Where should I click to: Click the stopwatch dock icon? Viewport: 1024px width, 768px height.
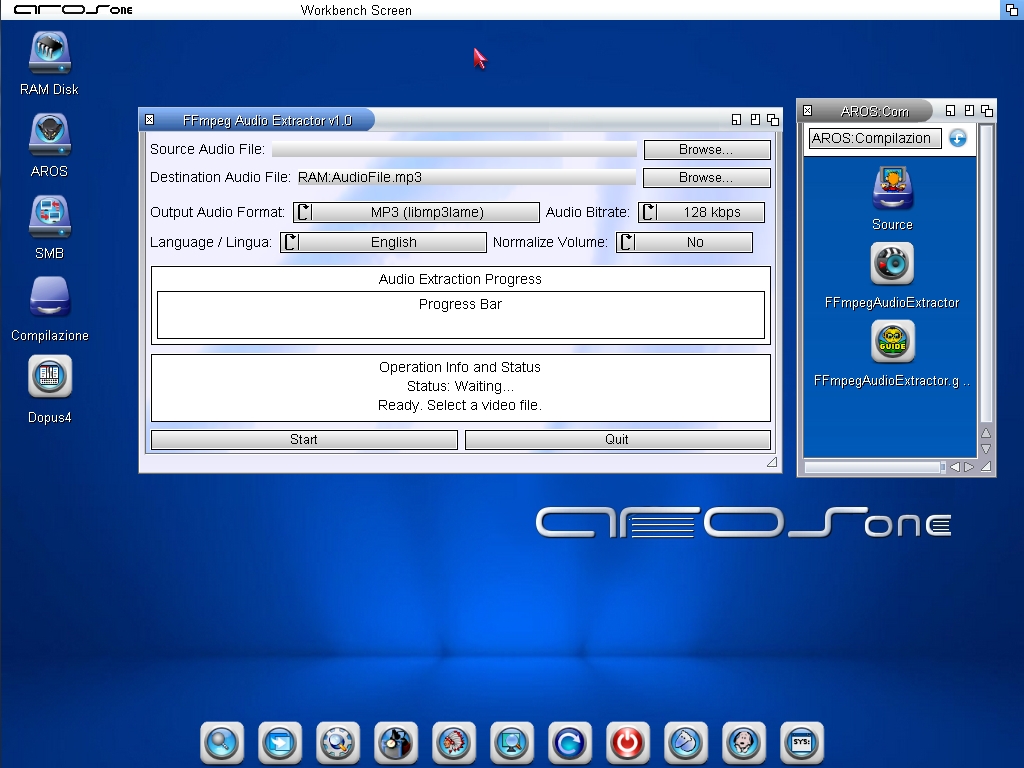(396, 743)
